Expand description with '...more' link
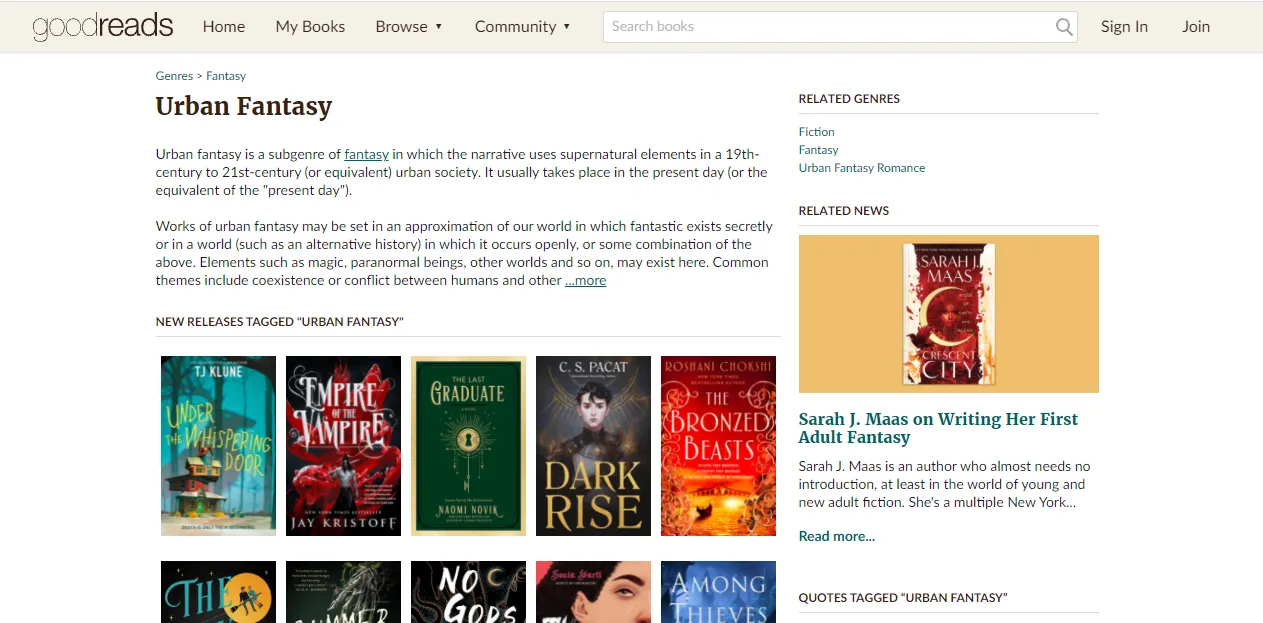This screenshot has width=1263, height=623. [585, 281]
